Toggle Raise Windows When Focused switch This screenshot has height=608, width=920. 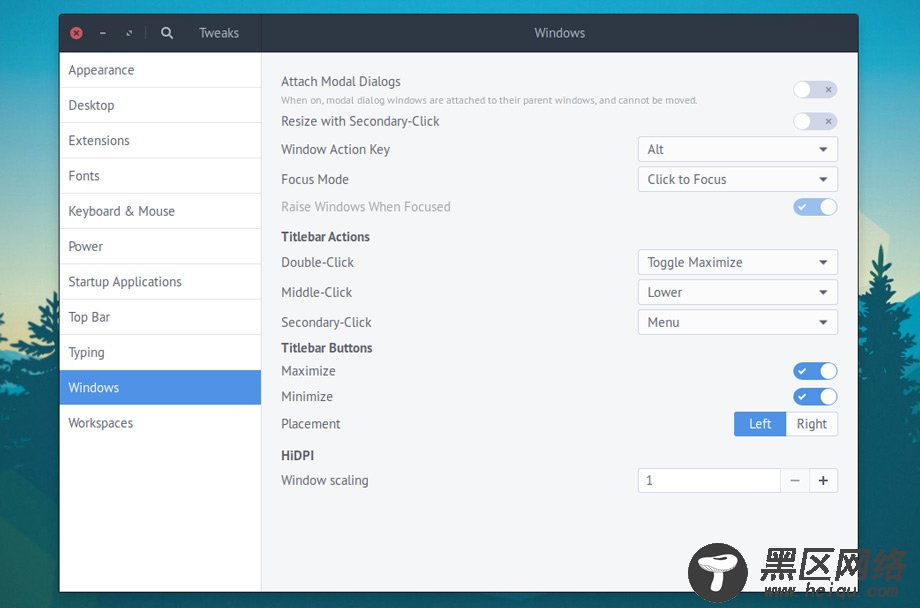point(815,207)
